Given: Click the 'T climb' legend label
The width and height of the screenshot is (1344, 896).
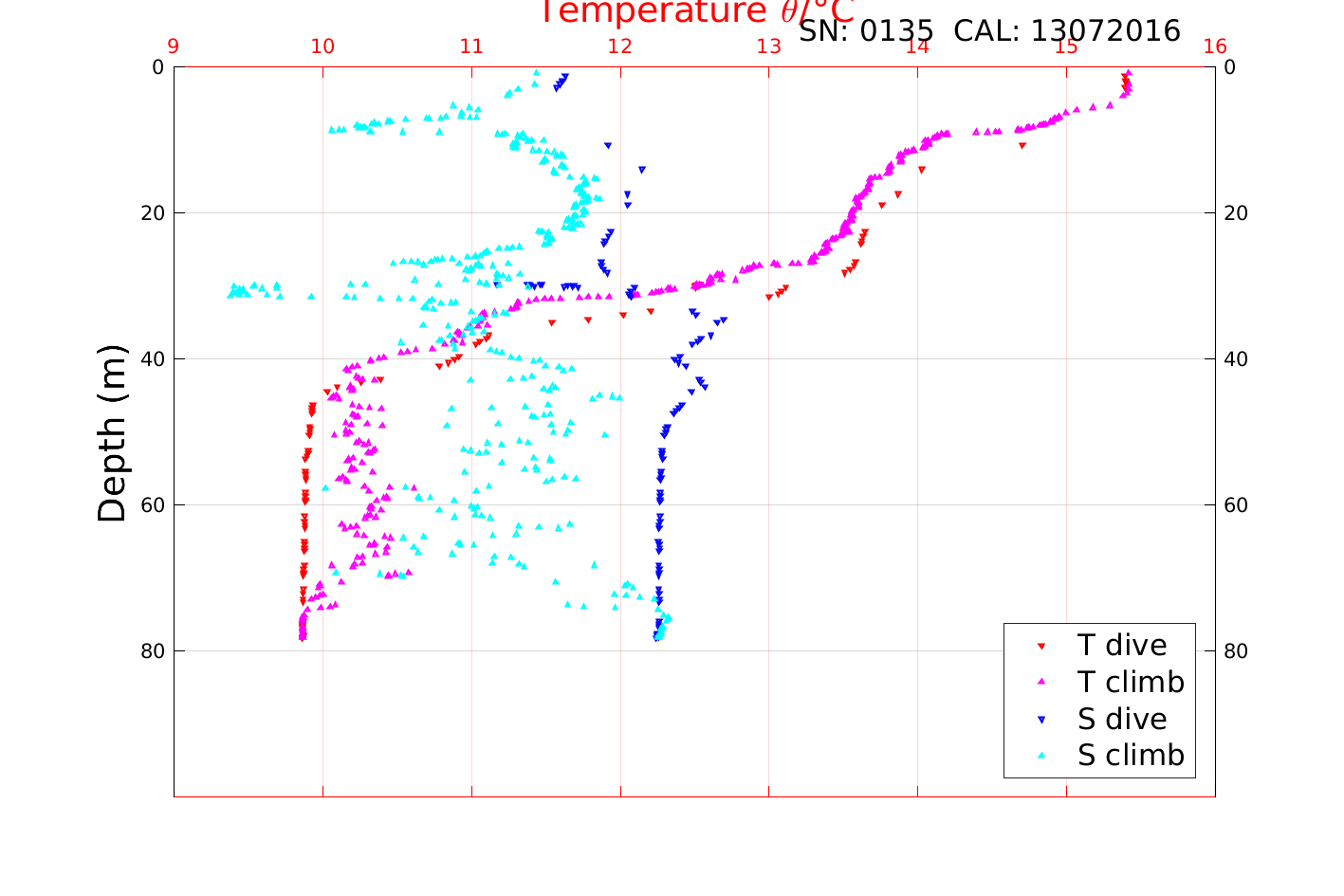Looking at the screenshot, I should pos(1131,683).
